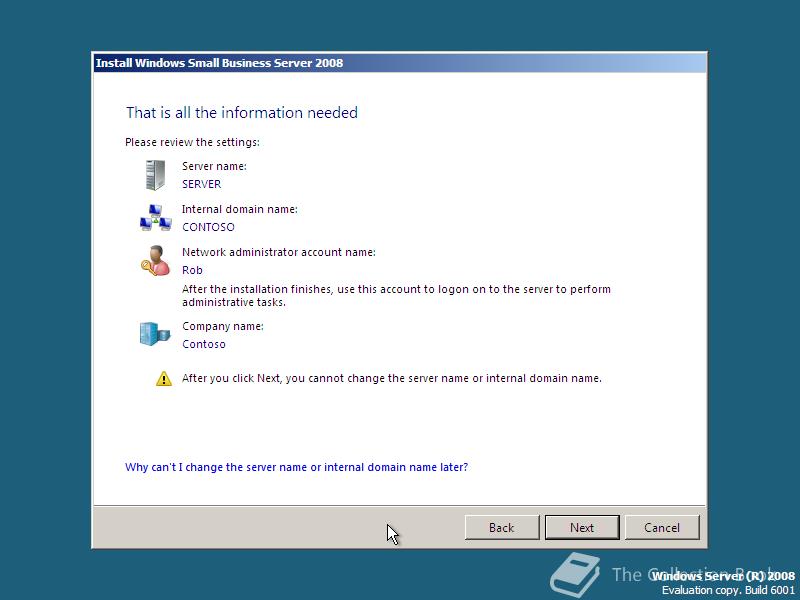Open the 'Why can't I change the server name' link
This screenshot has height=600, width=800.
pos(296,467)
